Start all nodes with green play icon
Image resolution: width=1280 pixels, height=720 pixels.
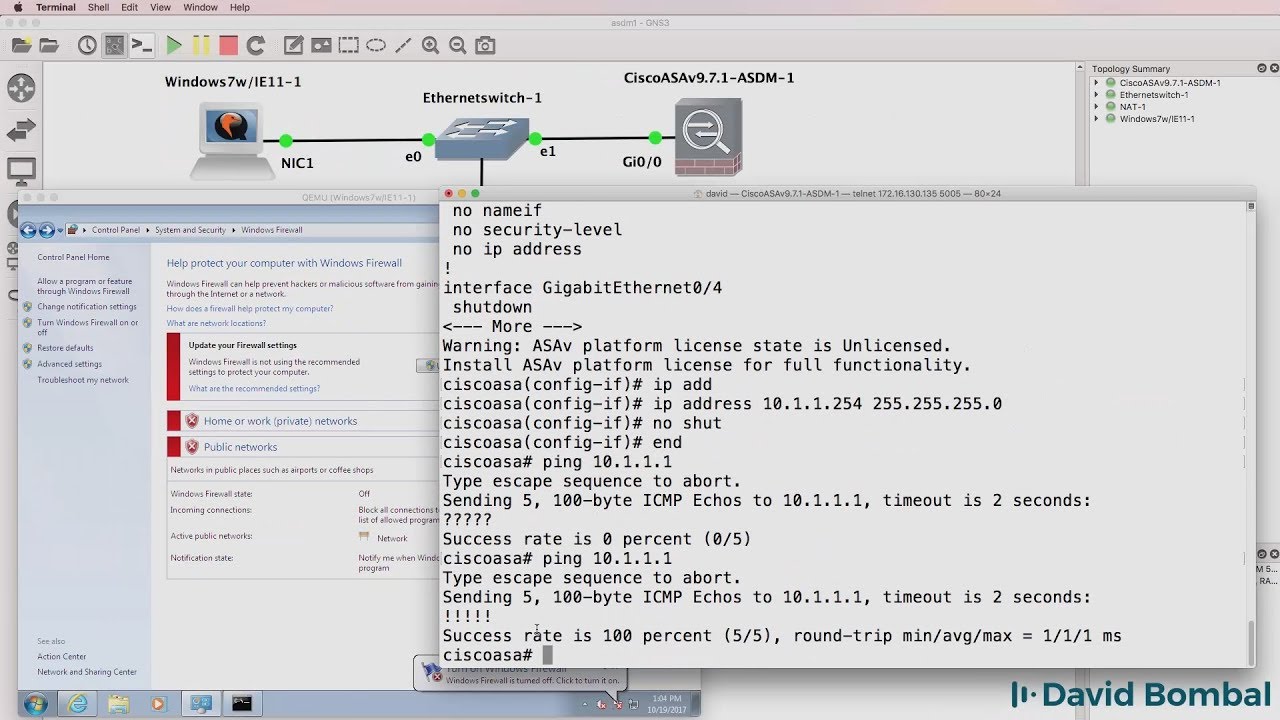(x=174, y=45)
